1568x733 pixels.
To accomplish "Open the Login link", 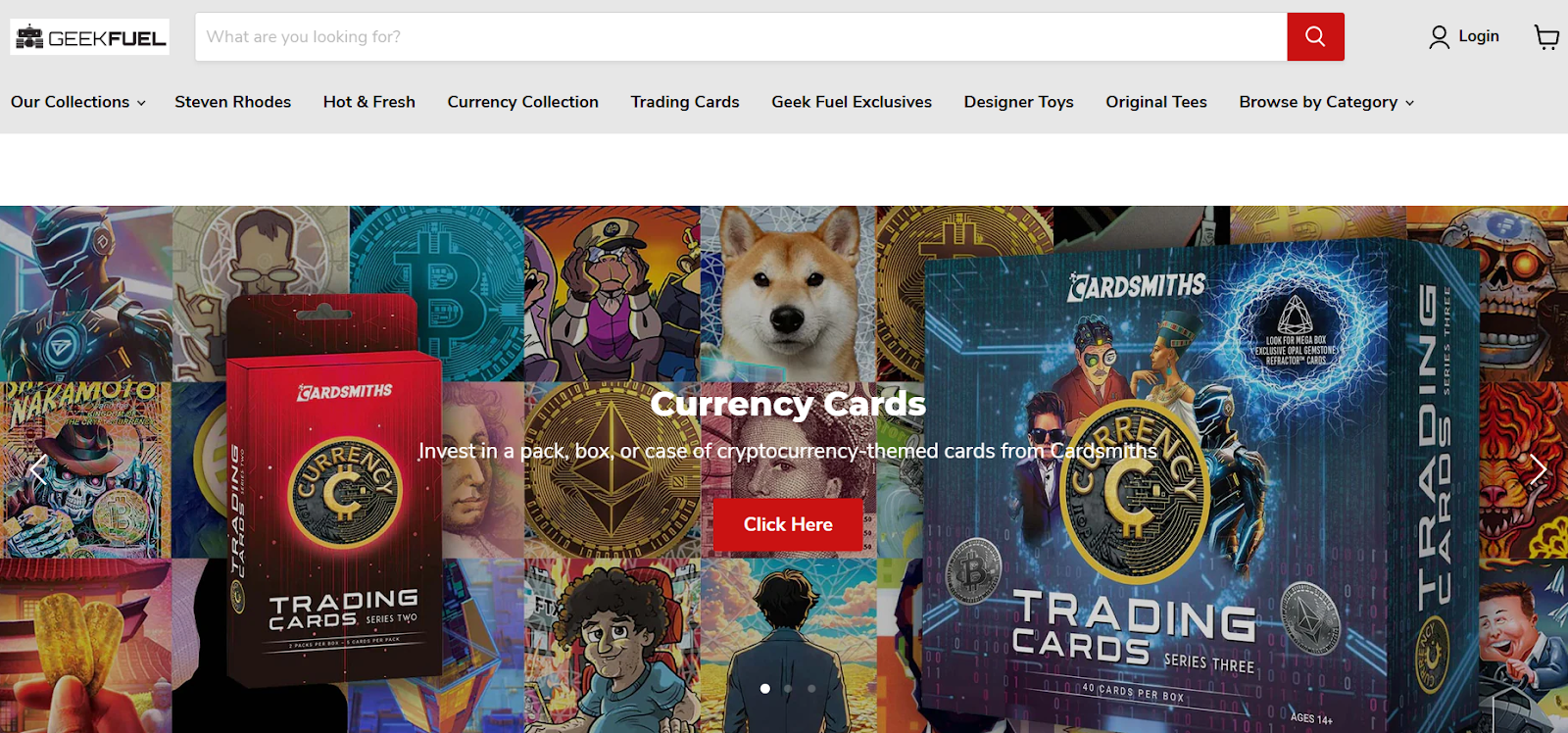I will pyautogui.click(x=1479, y=36).
